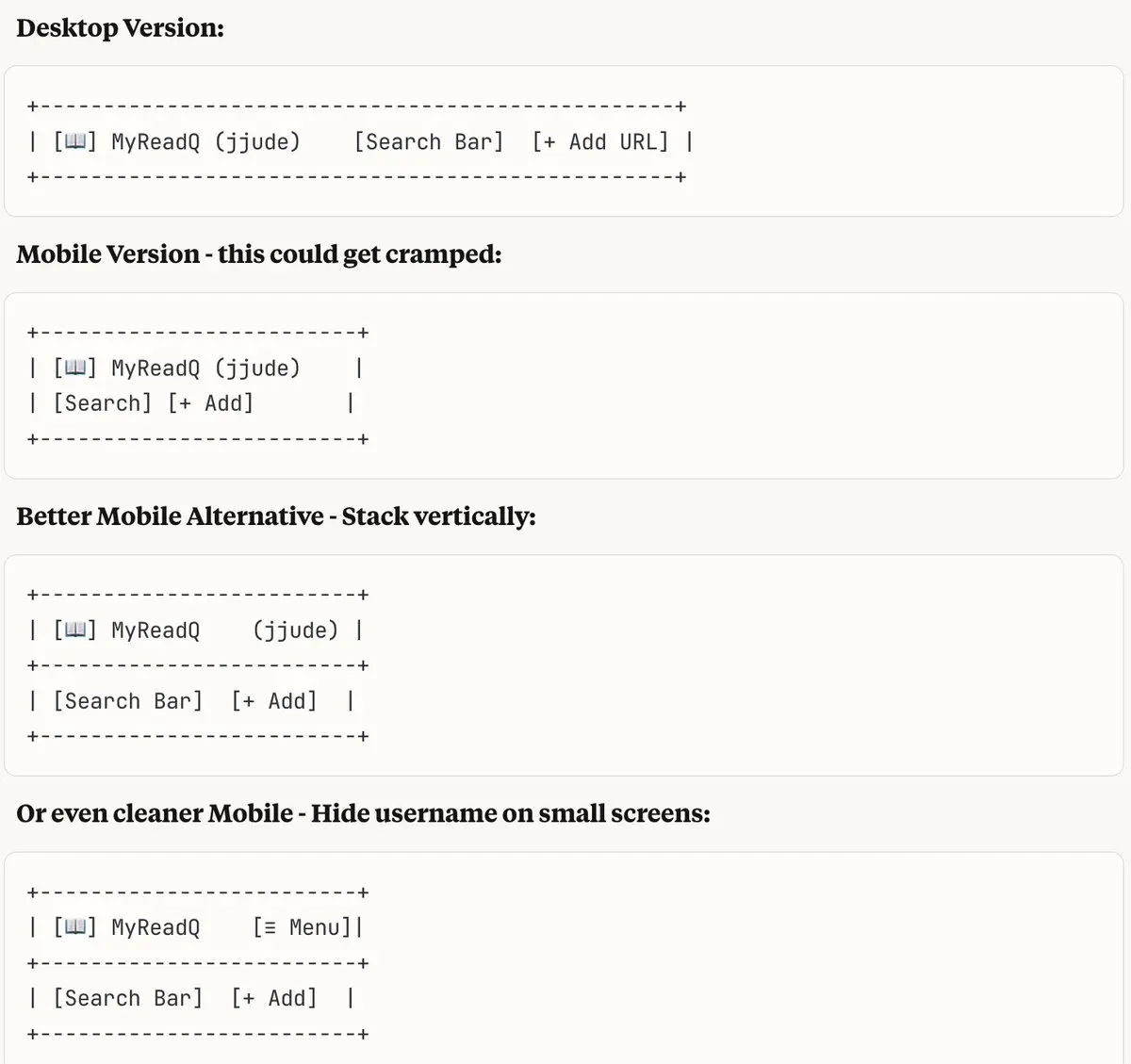Click [Search Bar] in the Stack vertically mockup
The height and width of the screenshot is (1064, 1131).
click(127, 701)
